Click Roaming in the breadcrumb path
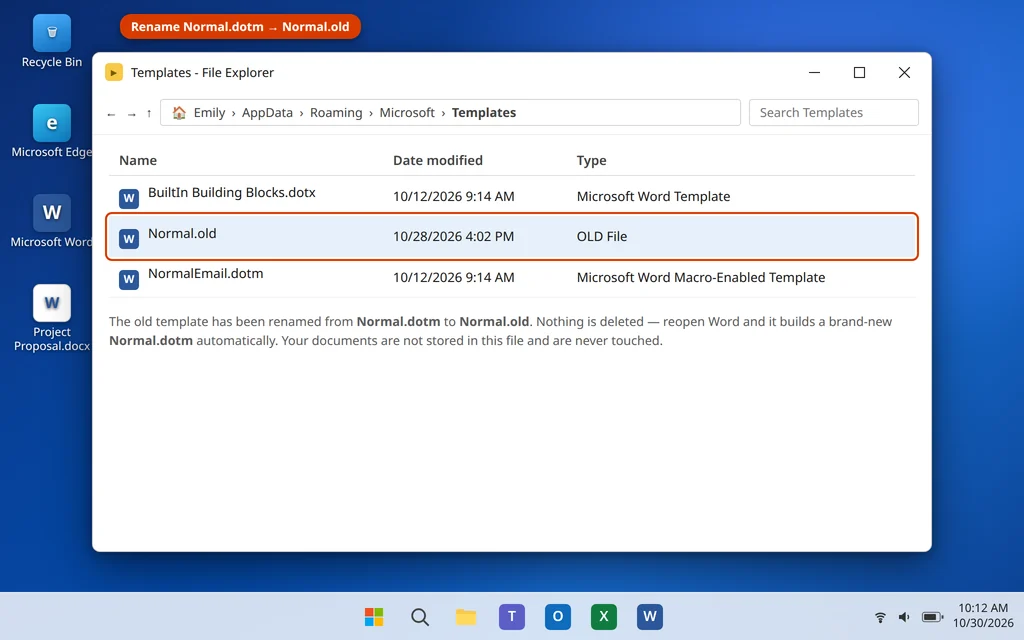1024x640 pixels. pos(336,112)
